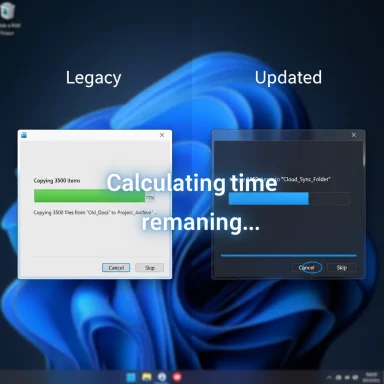Open File Explorer from the taskbar
Image resolution: width=384 pixels, height=384 pixels.
(147, 377)
